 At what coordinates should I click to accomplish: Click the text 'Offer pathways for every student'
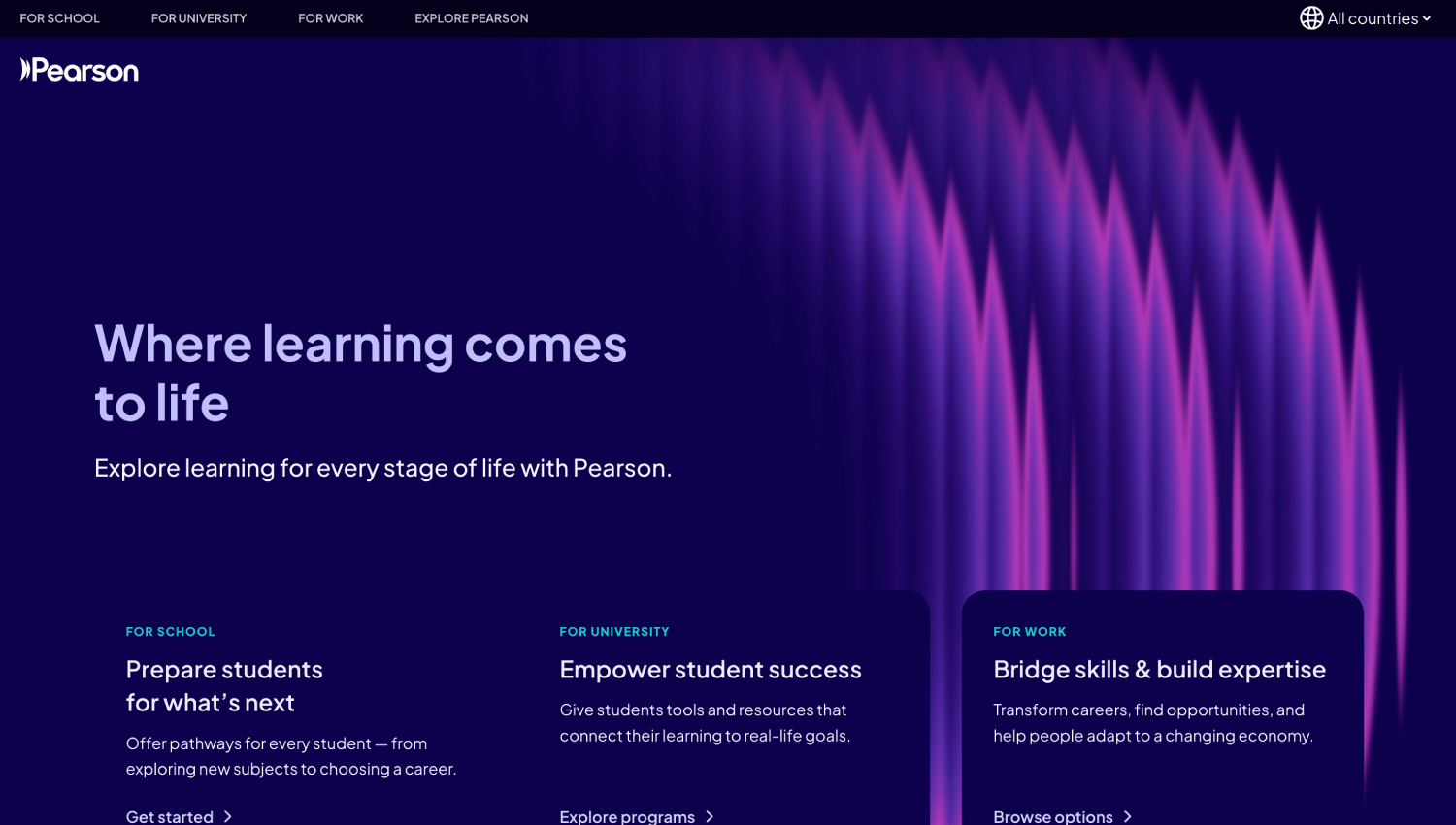(291, 756)
